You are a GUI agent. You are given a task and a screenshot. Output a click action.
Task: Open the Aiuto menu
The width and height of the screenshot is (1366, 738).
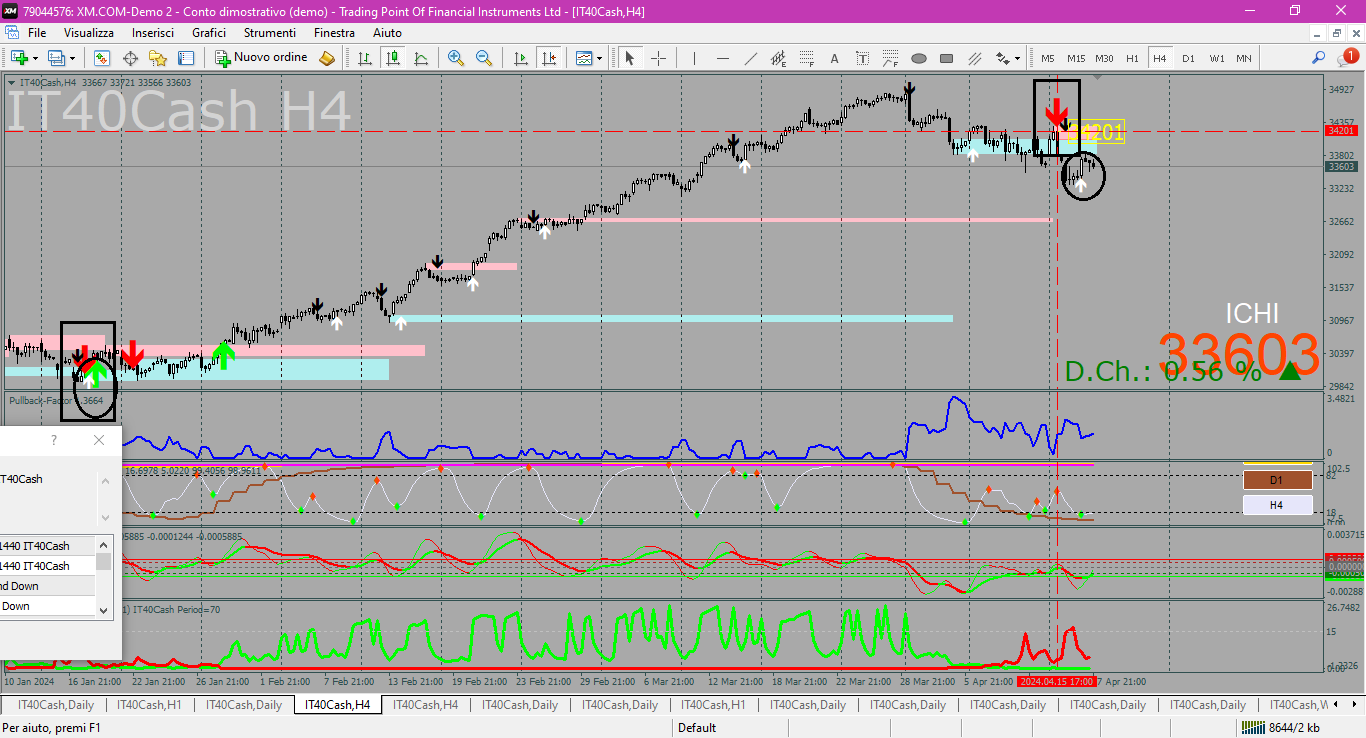(x=387, y=33)
